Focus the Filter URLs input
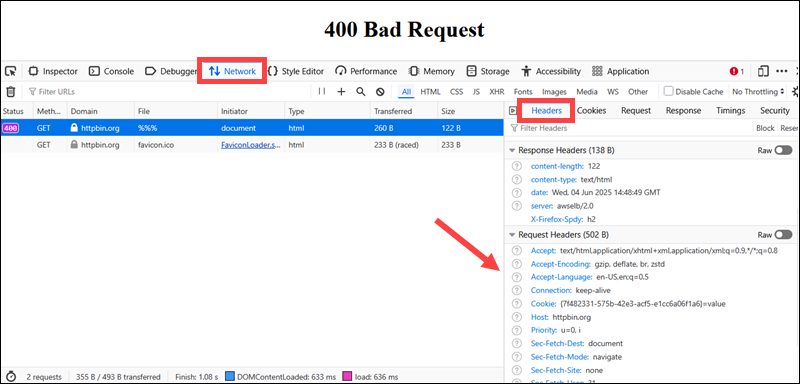Screen dimensions: 800x384 pos(168,92)
